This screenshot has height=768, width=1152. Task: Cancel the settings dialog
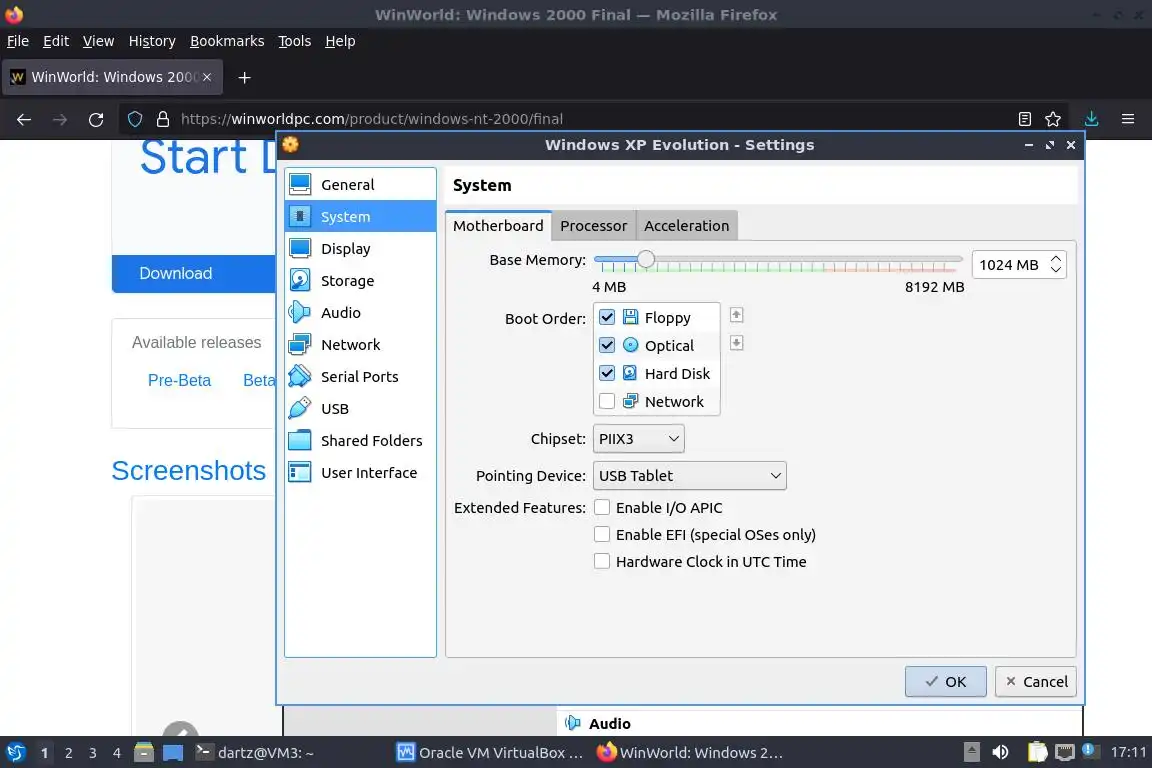1036,681
